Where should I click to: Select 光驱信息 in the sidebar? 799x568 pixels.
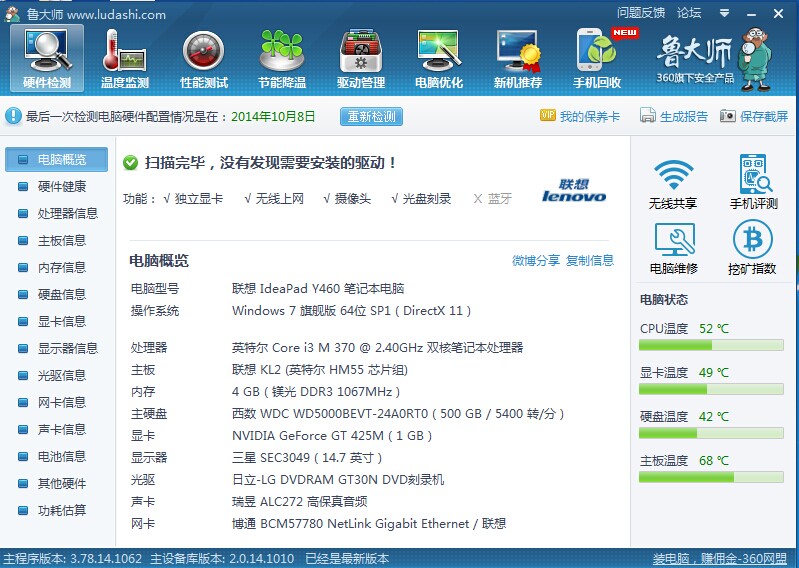coord(57,375)
